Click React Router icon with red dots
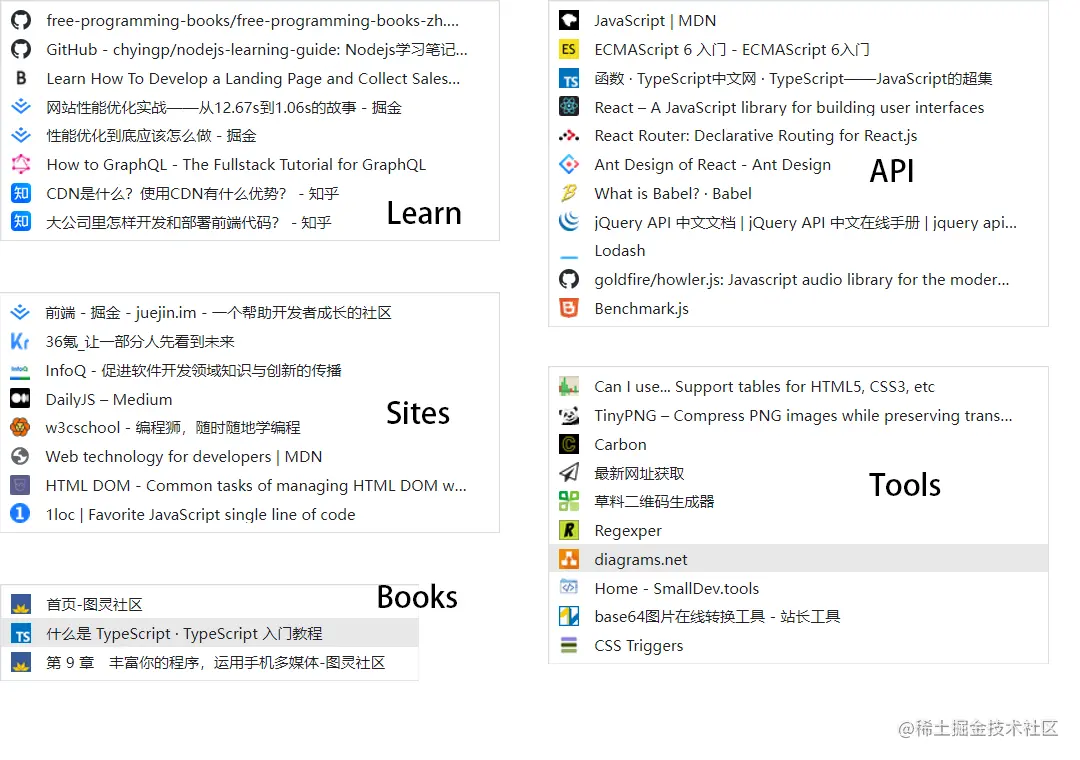This screenshot has width=1080, height=760. [569, 136]
